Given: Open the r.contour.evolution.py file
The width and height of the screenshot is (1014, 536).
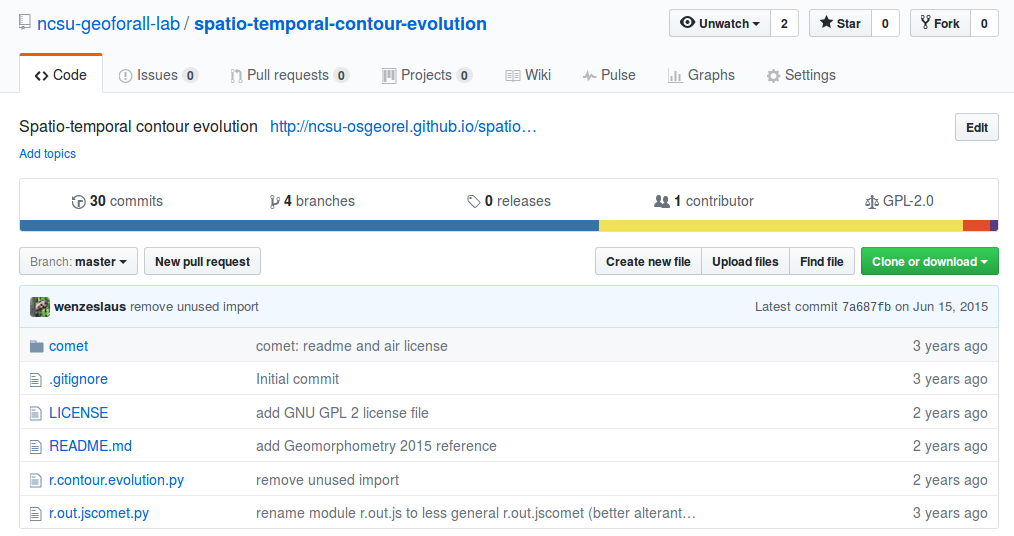Looking at the screenshot, I should (116, 480).
